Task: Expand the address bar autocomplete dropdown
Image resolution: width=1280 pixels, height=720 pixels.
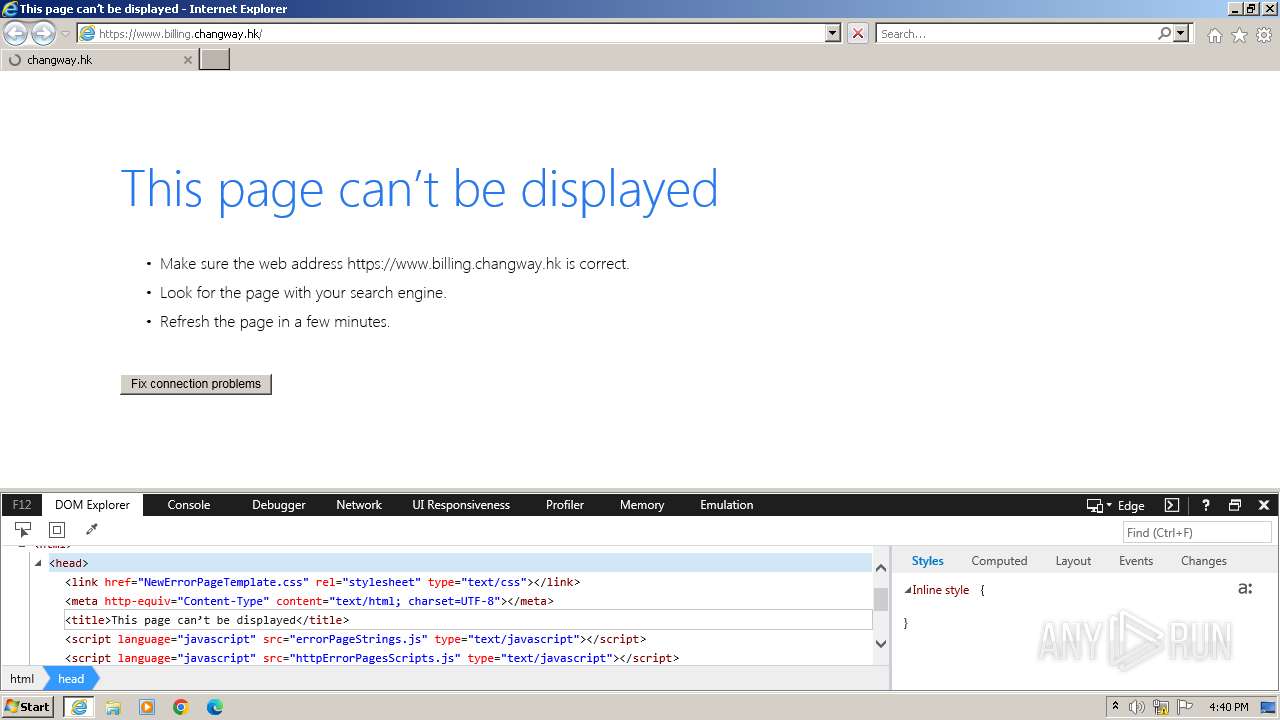Action: tap(833, 33)
